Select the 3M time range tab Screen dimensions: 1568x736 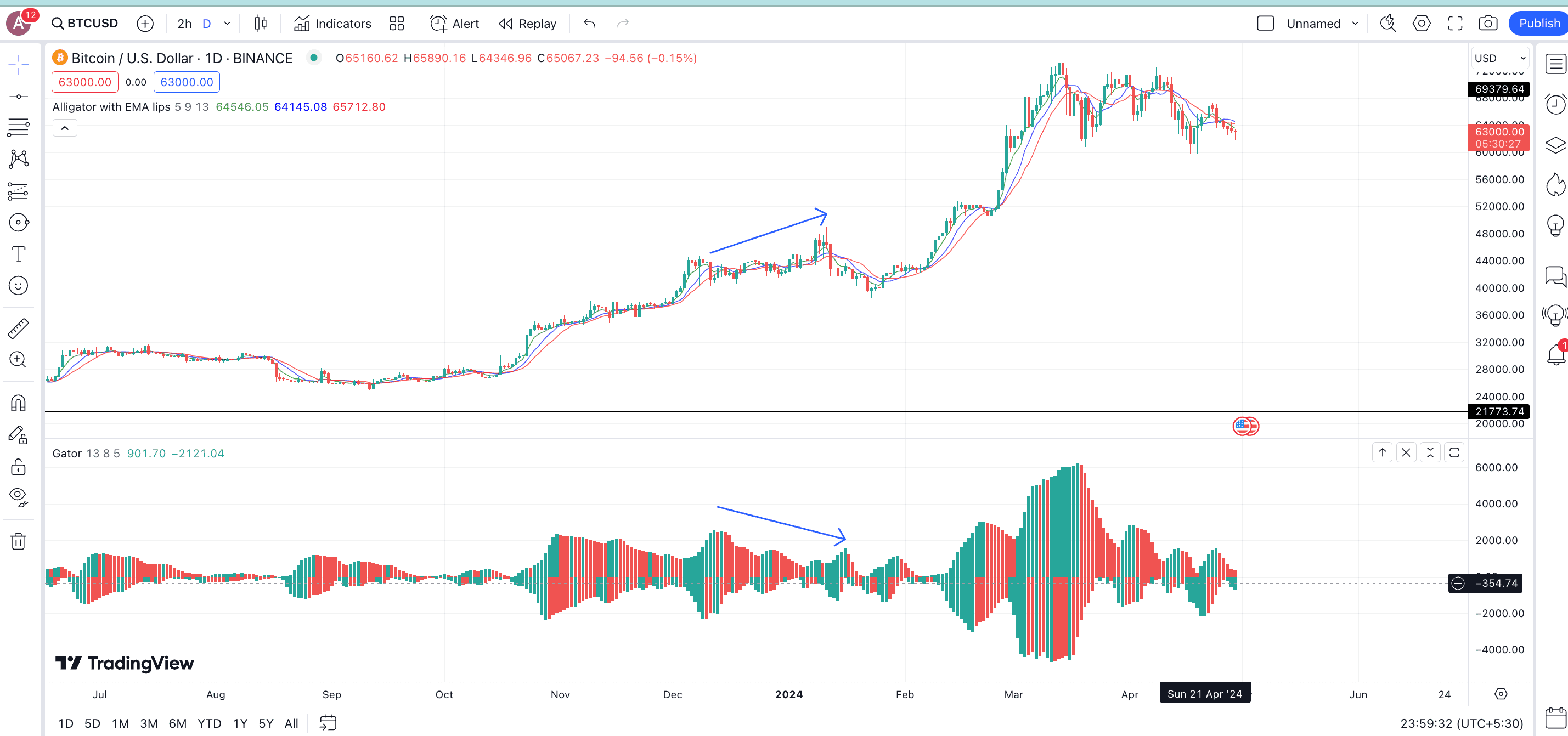(149, 723)
